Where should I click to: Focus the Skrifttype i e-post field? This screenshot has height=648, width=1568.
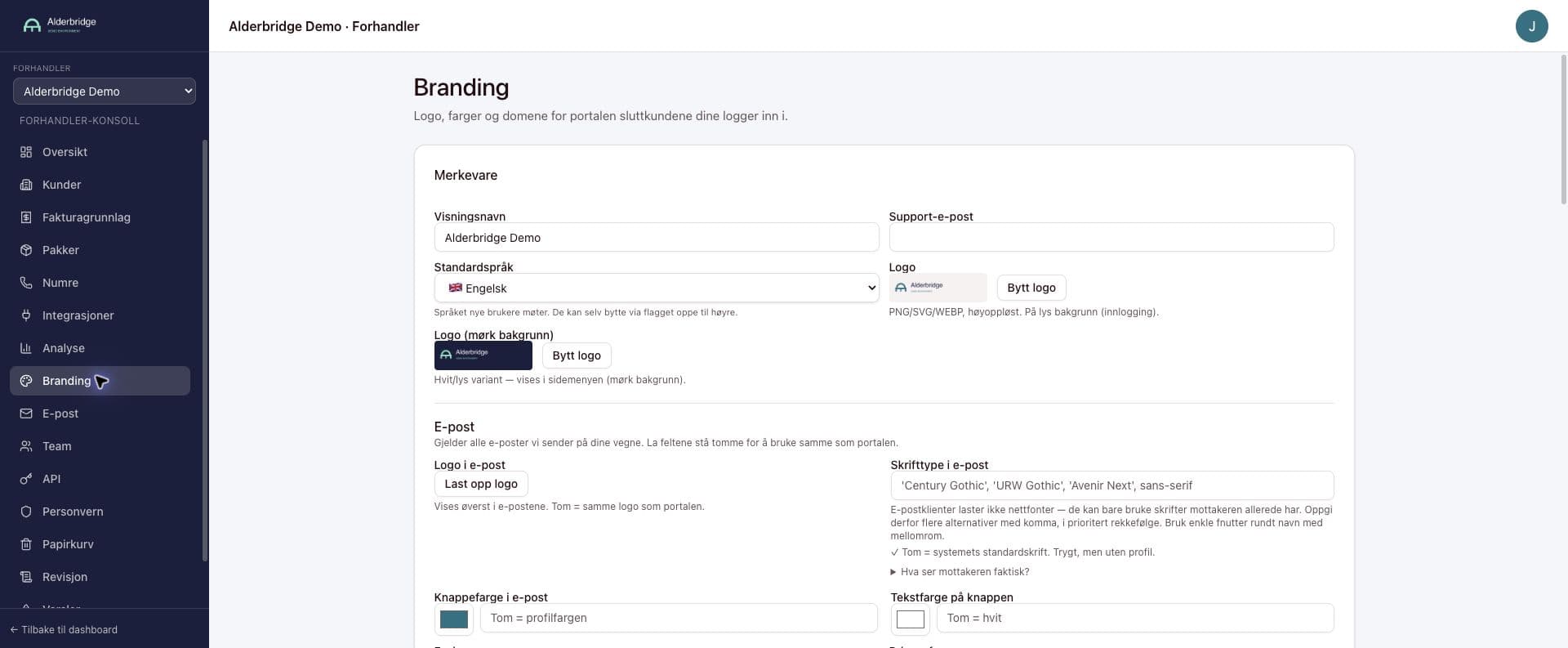pyautogui.click(x=1112, y=485)
